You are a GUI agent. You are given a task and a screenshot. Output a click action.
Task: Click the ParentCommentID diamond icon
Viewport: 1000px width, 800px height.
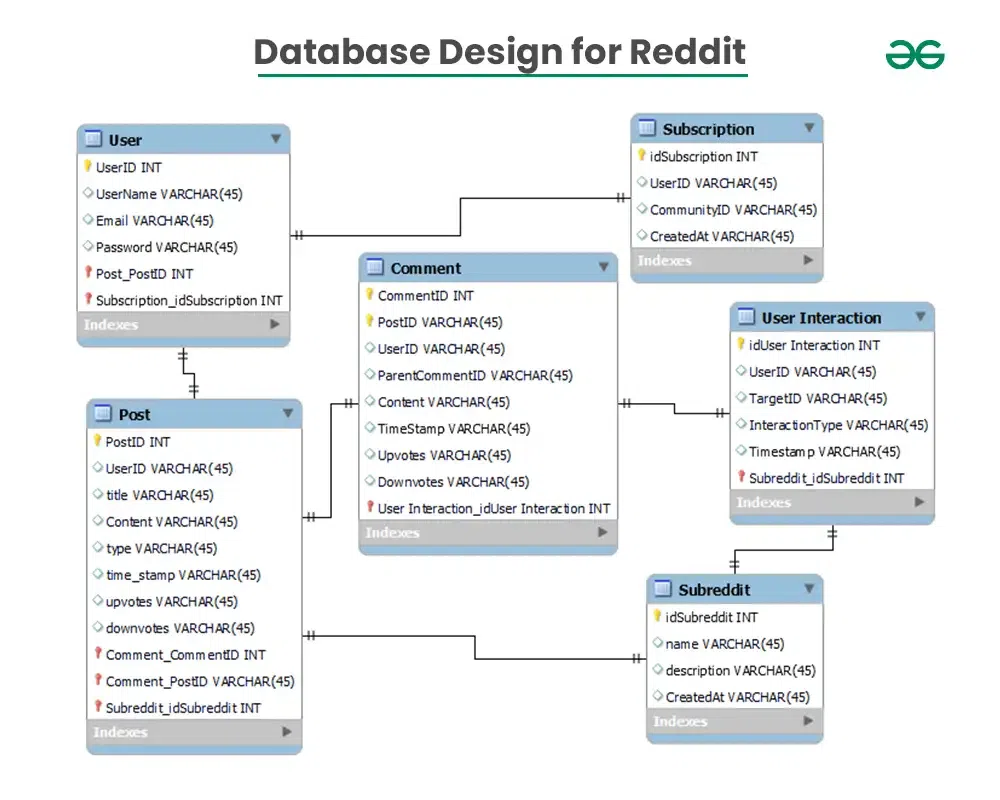click(x=369, y=374)
